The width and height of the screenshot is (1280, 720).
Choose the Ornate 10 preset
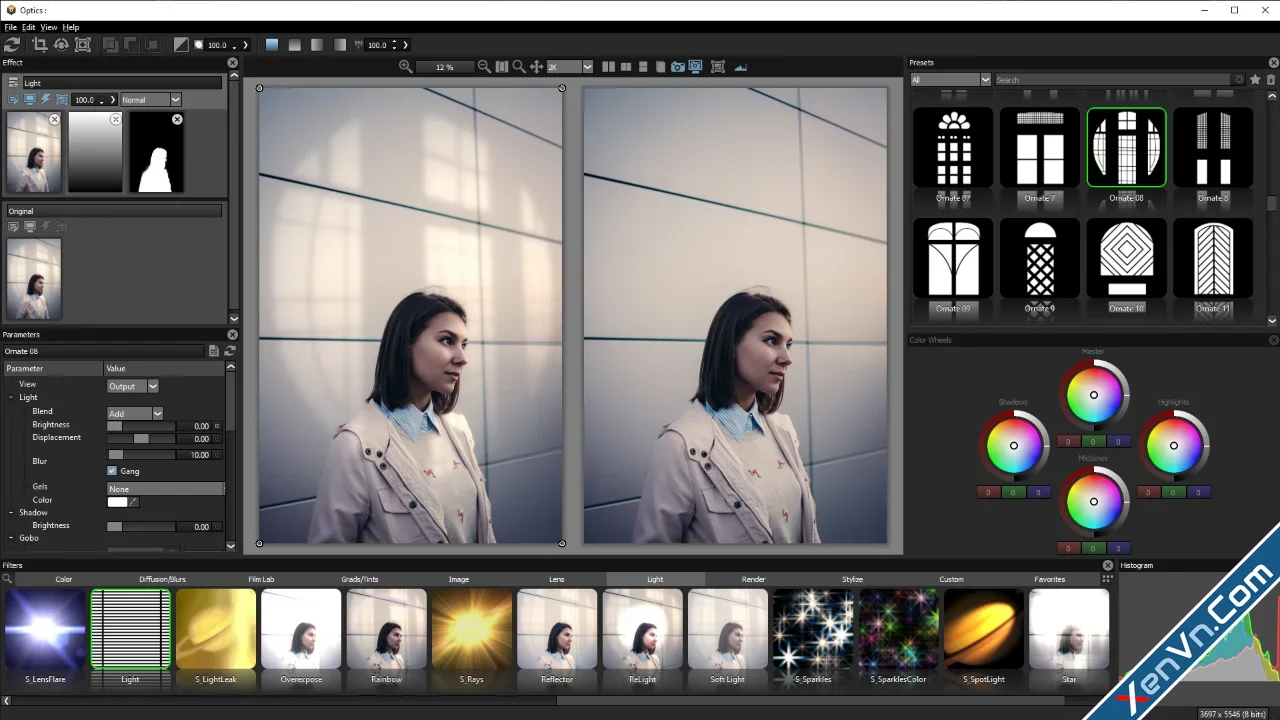(x=1126, y=258)
